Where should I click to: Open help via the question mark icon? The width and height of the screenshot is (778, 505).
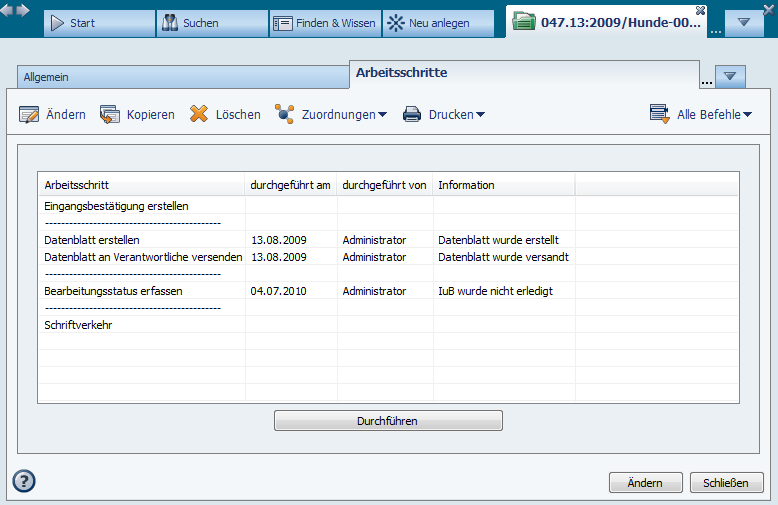click(24, 481)
